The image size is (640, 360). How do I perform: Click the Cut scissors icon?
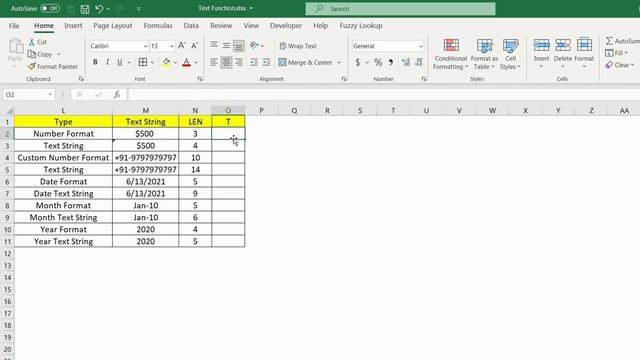coord(32,42)
